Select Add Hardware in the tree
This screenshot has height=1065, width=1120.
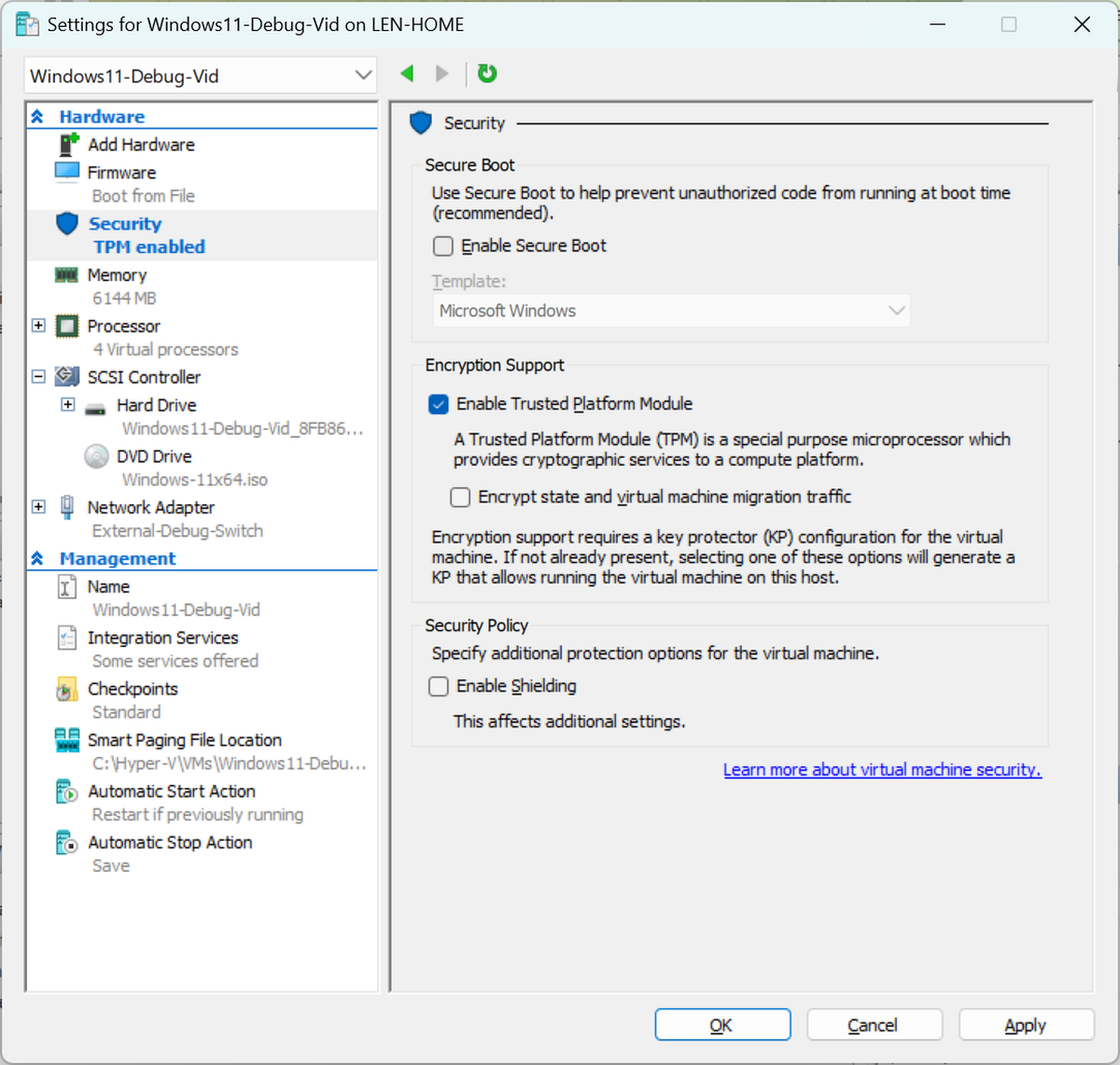tap(141, 145)
